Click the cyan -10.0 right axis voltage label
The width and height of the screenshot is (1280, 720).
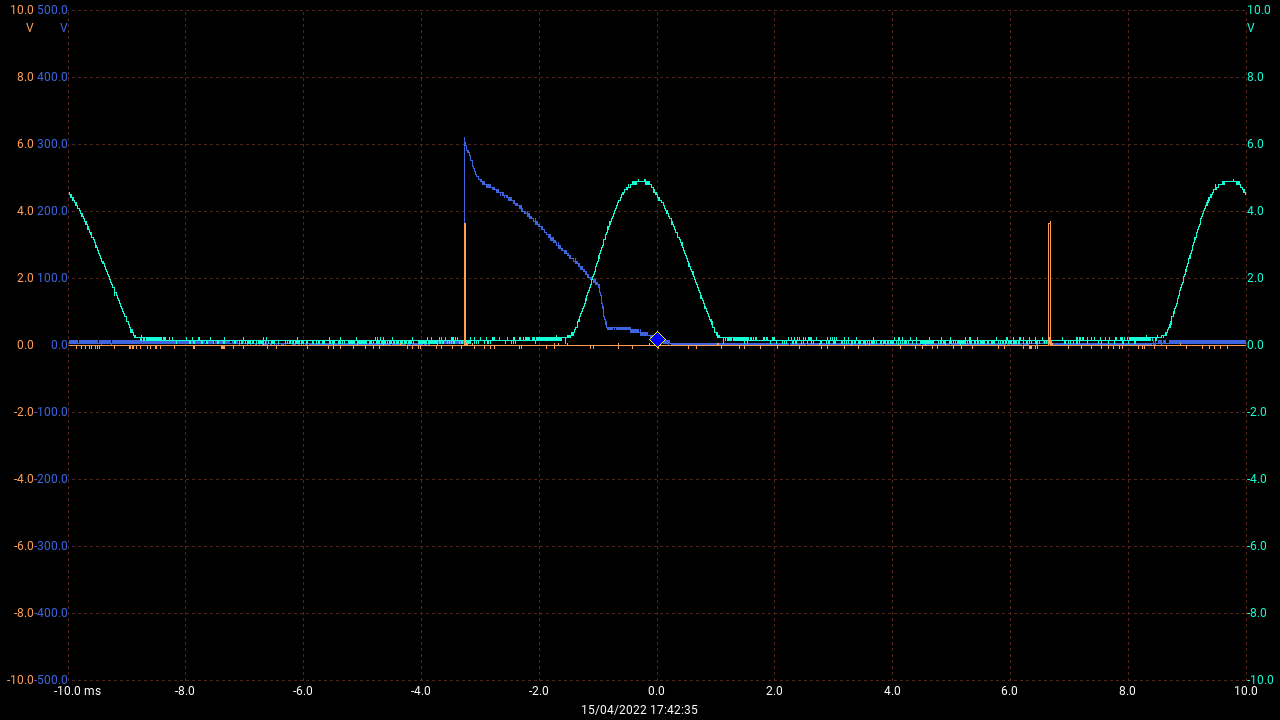1258,680
